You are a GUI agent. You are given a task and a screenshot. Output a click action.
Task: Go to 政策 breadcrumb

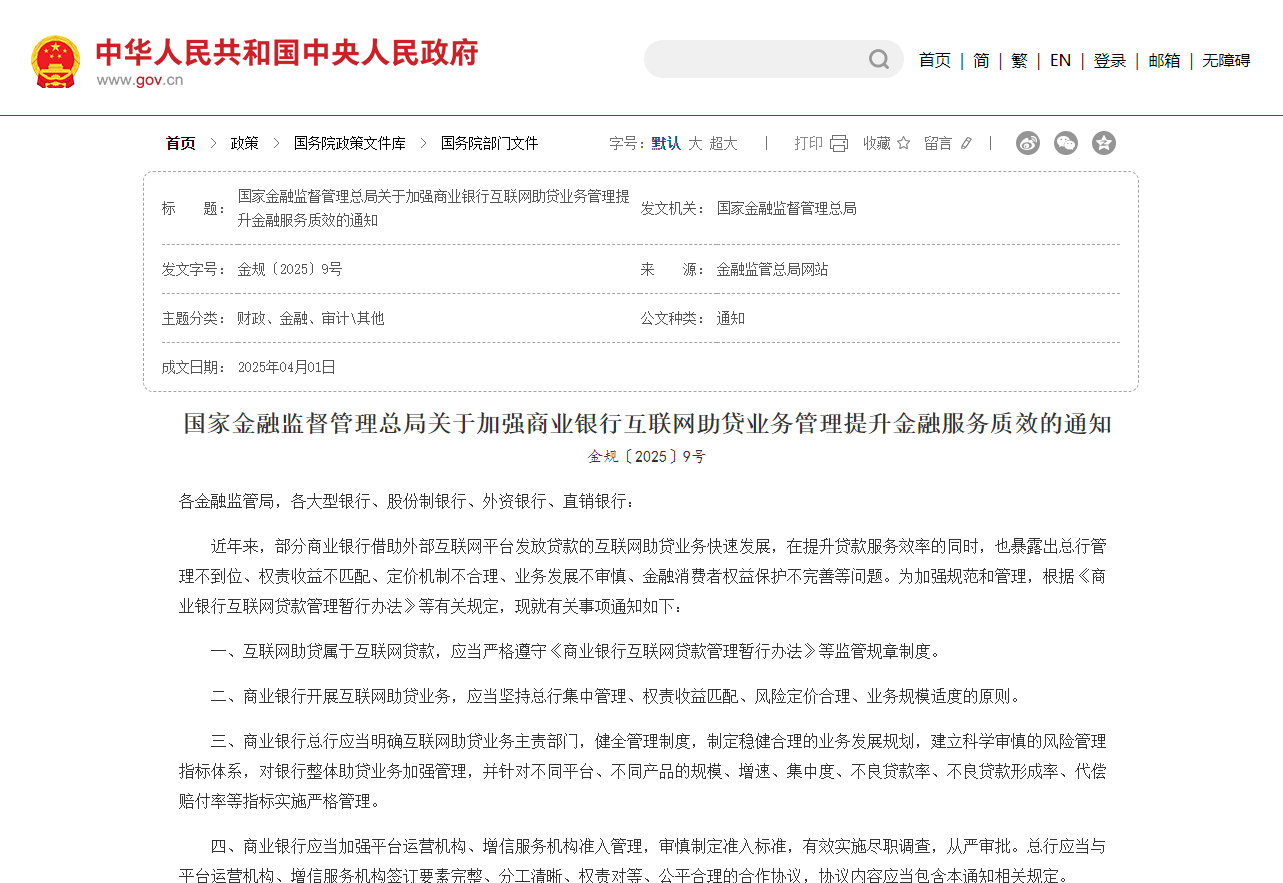245,144
